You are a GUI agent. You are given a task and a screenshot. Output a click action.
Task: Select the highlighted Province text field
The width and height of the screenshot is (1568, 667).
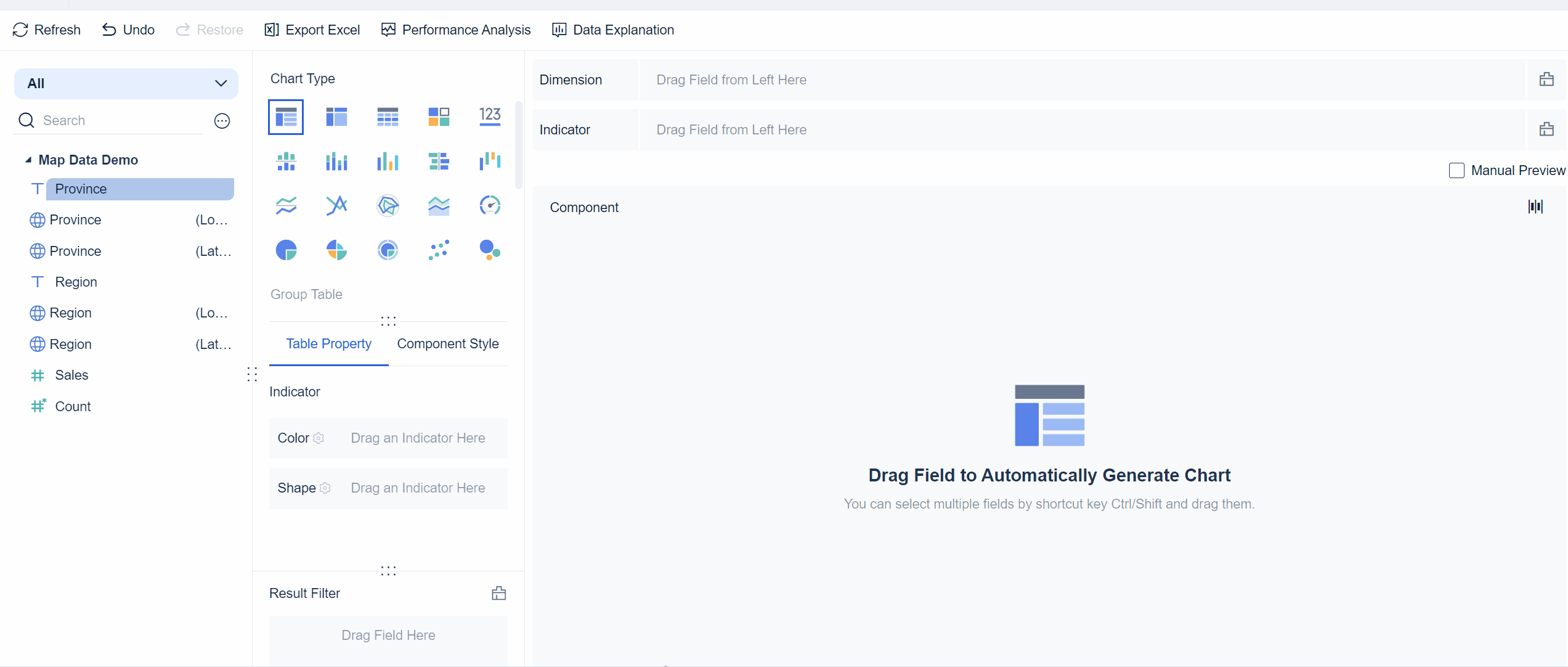point(139,189)
